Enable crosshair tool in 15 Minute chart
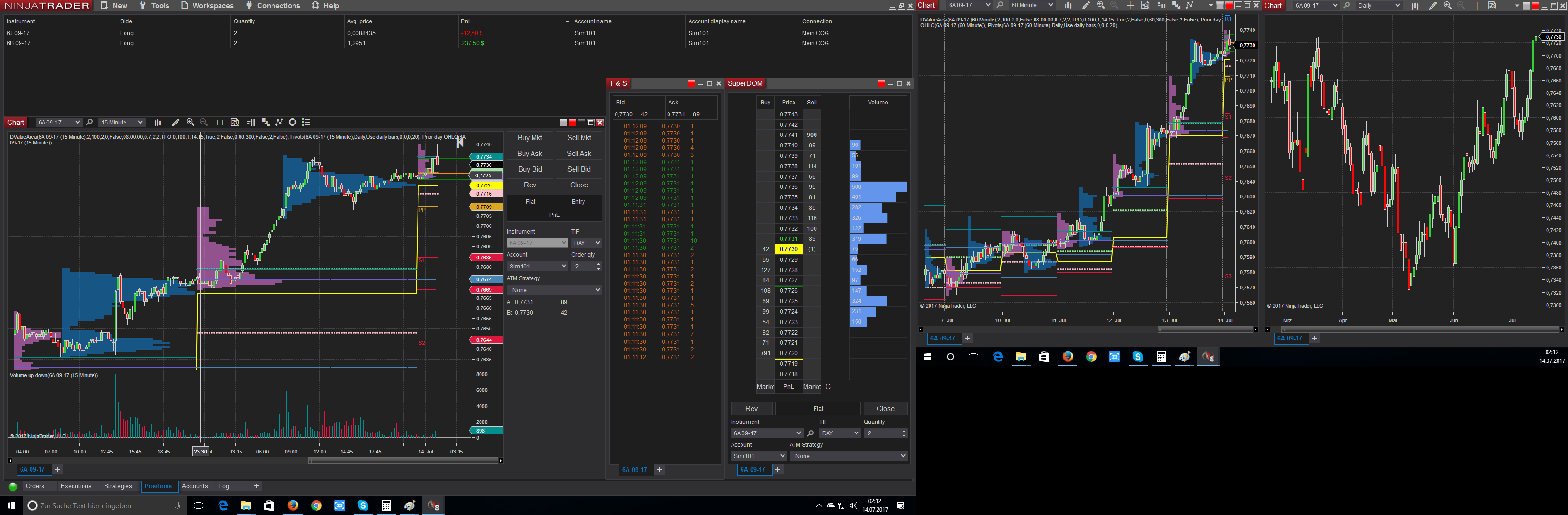Screen dimensions: 1568x515 [x=220, y=122]
